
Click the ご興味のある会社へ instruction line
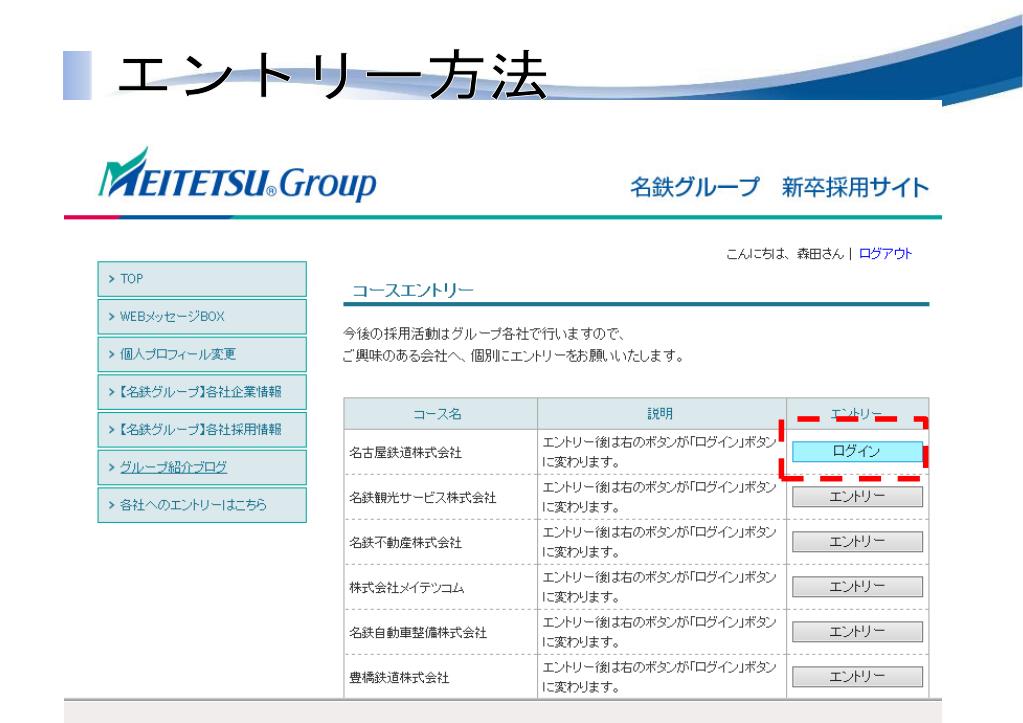pyautogui.click(x=513, y=356)
